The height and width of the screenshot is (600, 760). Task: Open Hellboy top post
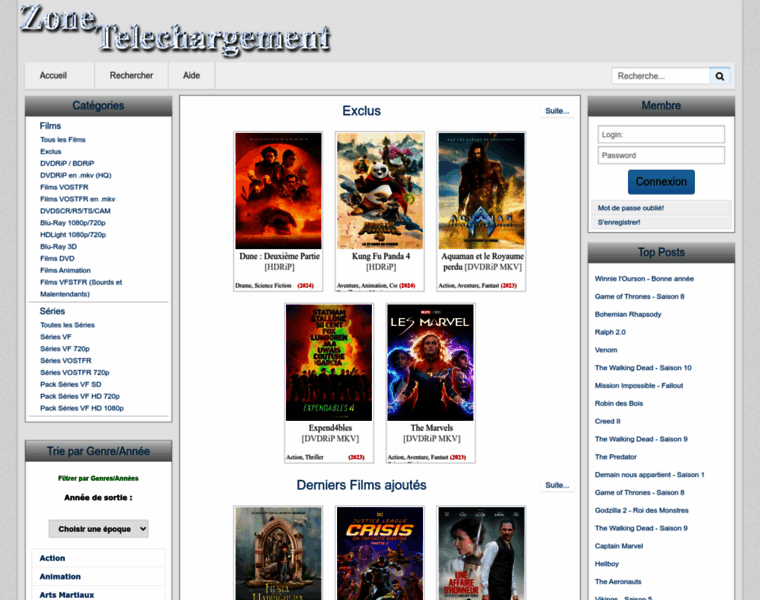tap(607, 564)
